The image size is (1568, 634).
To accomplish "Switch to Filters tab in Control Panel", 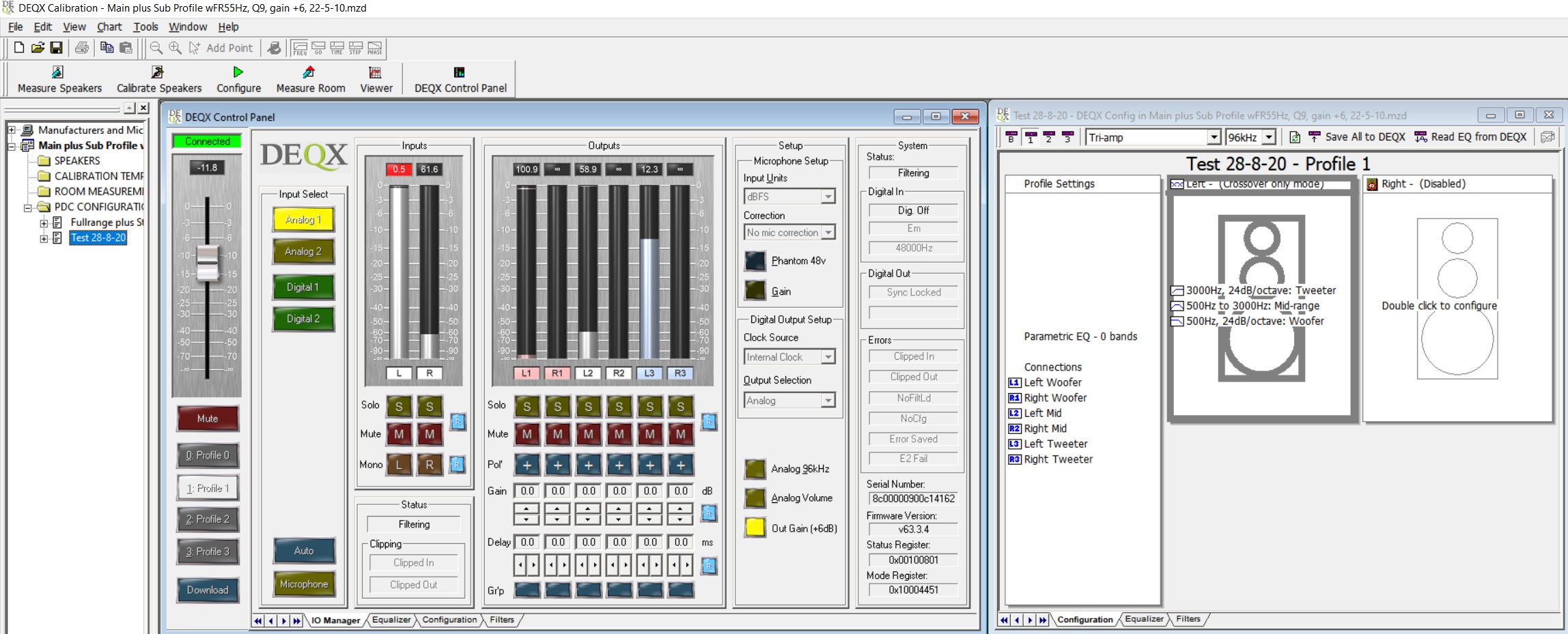I will [502, 620].
